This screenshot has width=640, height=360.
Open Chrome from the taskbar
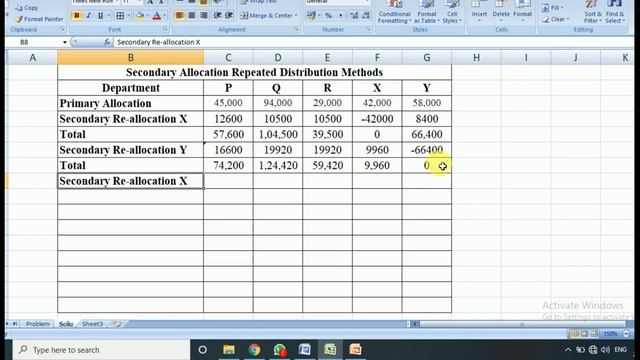point(254,350)
